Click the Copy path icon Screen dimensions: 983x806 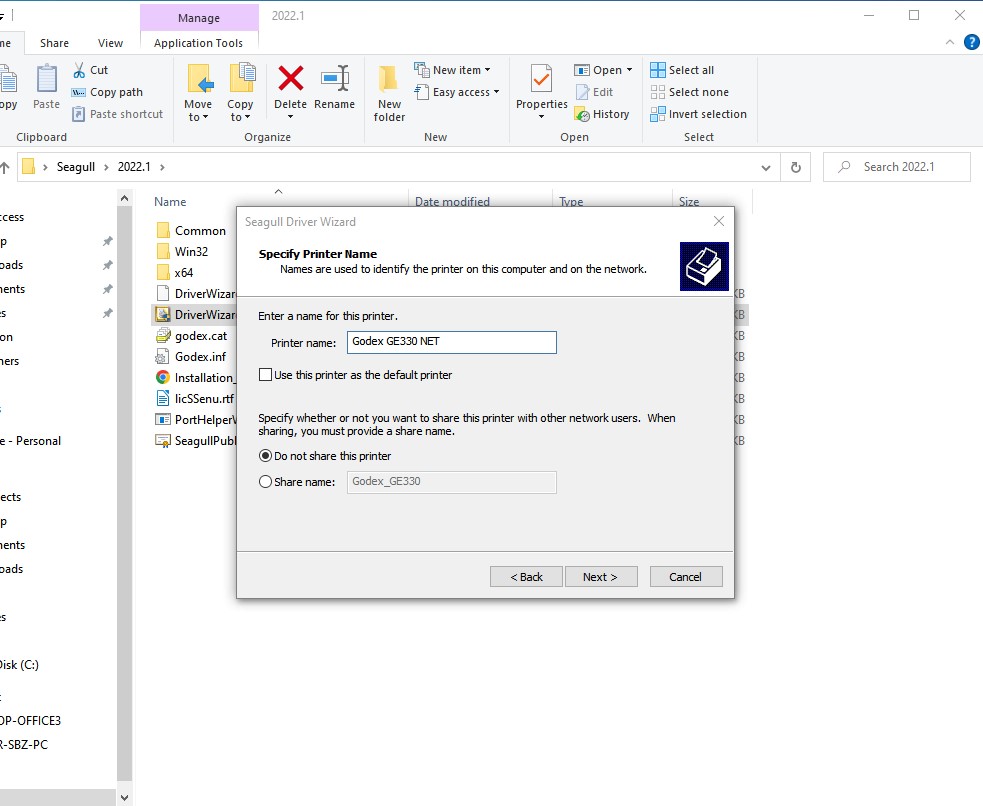(78, 92)
